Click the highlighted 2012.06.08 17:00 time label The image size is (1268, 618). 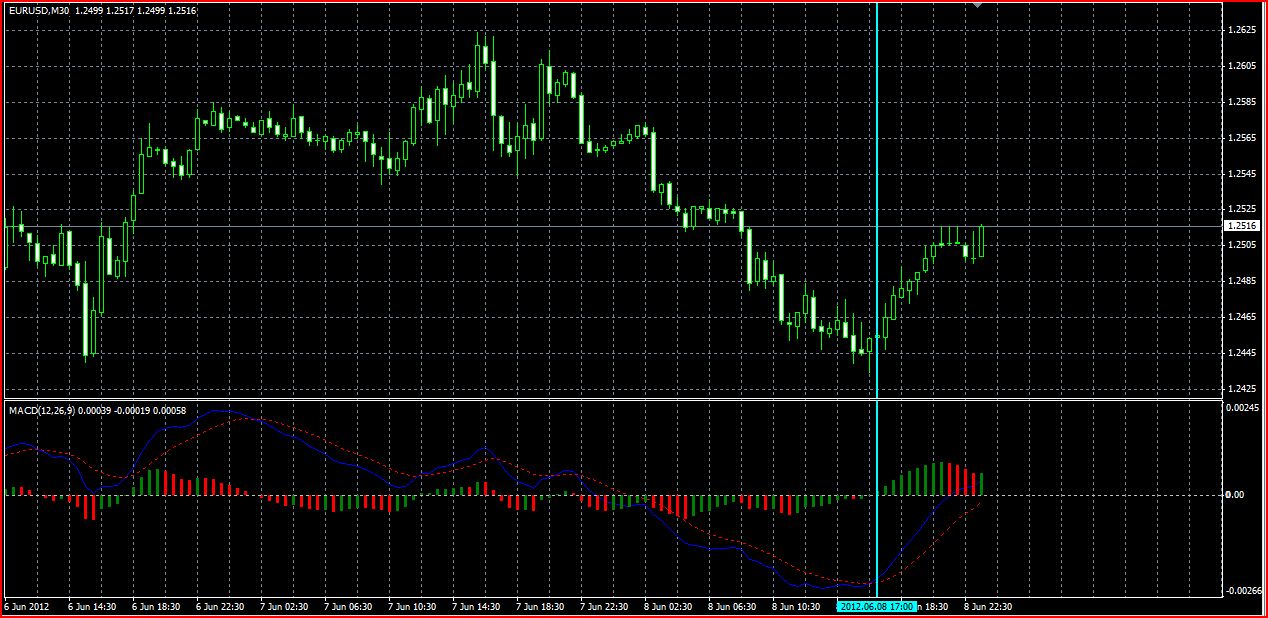pos(876,606)
